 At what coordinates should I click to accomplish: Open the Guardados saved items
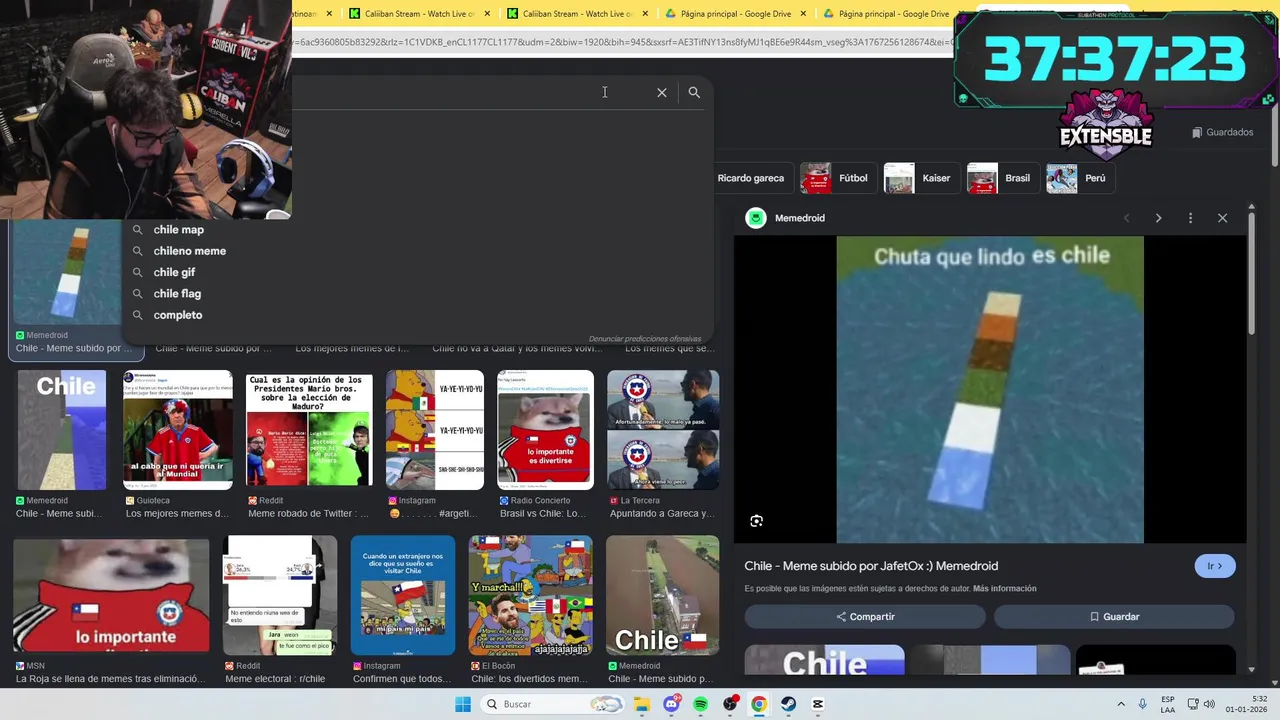pos(1222,132)
